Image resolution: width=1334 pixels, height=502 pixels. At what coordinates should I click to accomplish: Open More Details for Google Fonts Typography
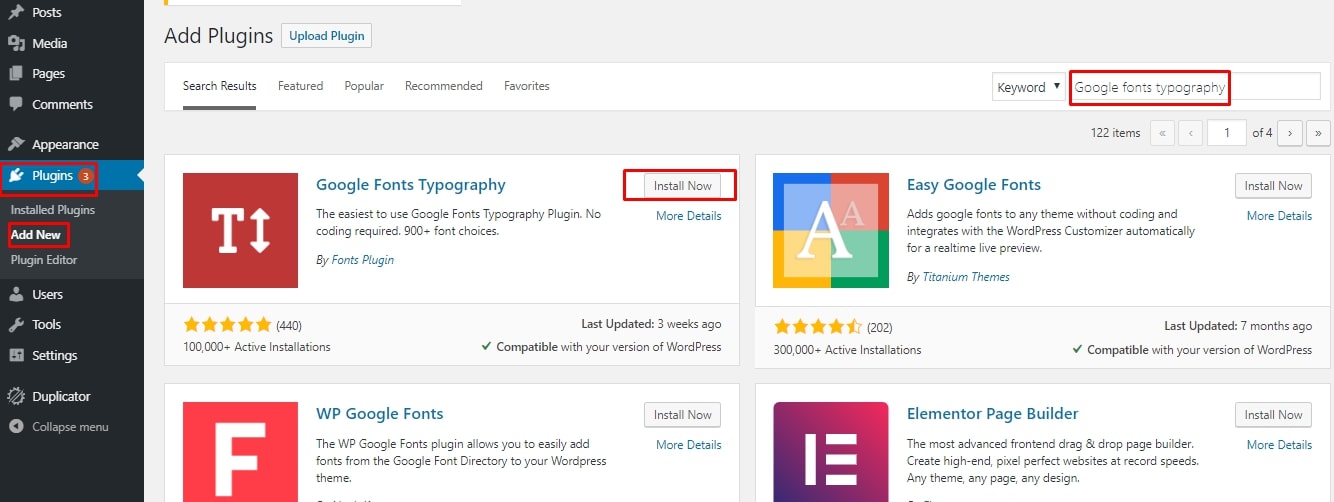(x=689, y=216)
